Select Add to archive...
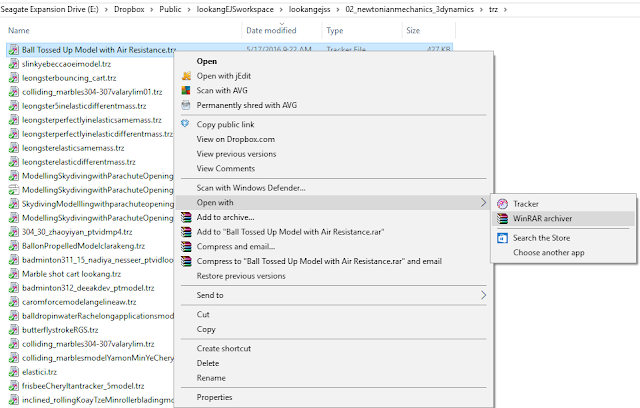Image resolution: width=640 pixels, height=408 pixels. click(225, 217)
